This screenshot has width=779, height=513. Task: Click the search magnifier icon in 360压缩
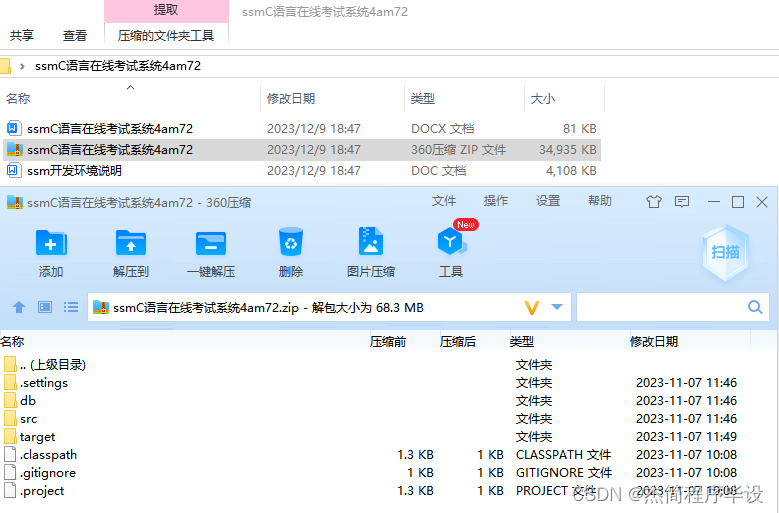tap(755, 307)
